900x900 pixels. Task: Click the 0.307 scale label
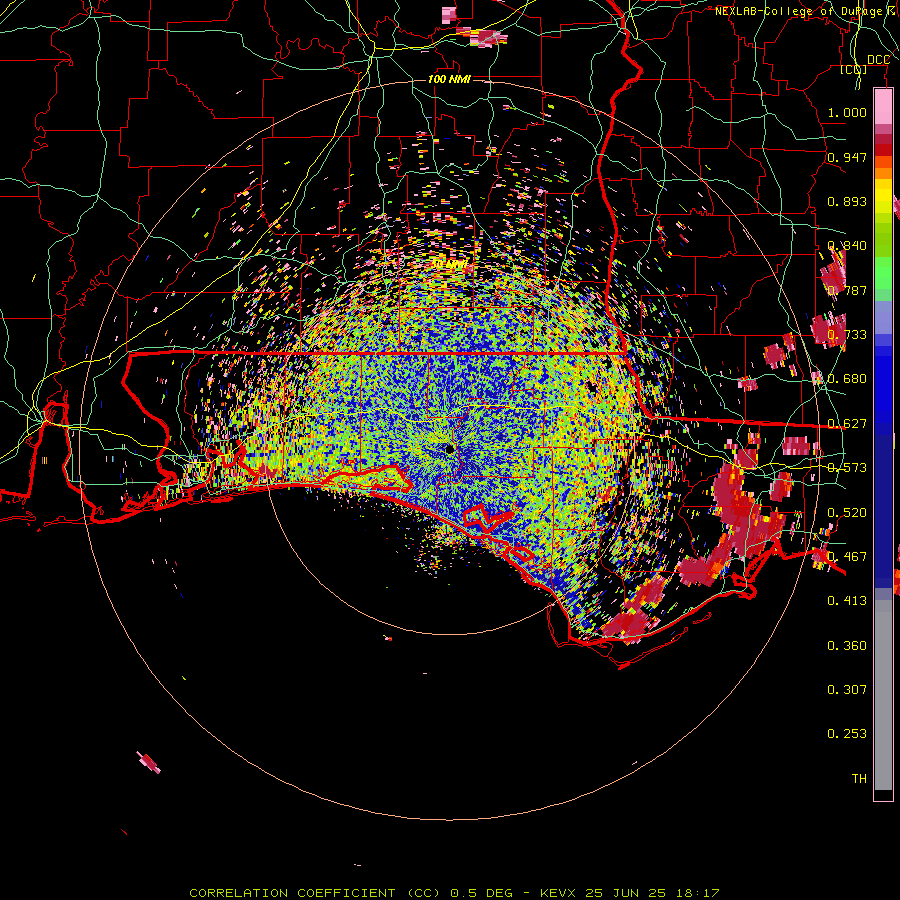[847, 690]
